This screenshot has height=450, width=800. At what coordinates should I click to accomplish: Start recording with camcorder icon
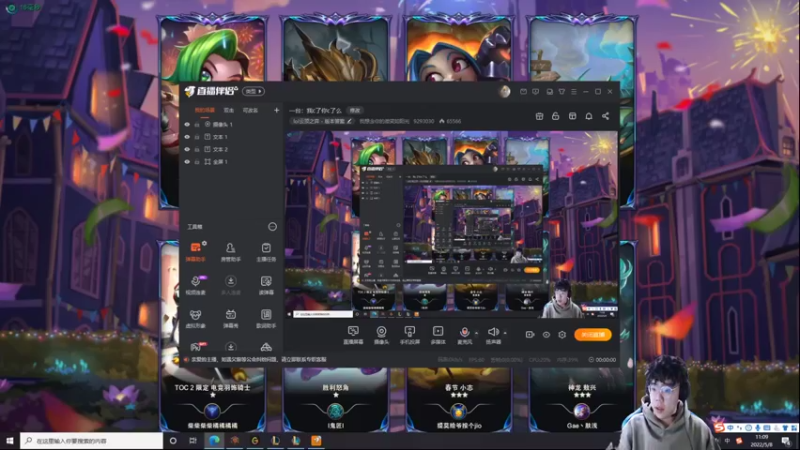[x=530, y=335]
